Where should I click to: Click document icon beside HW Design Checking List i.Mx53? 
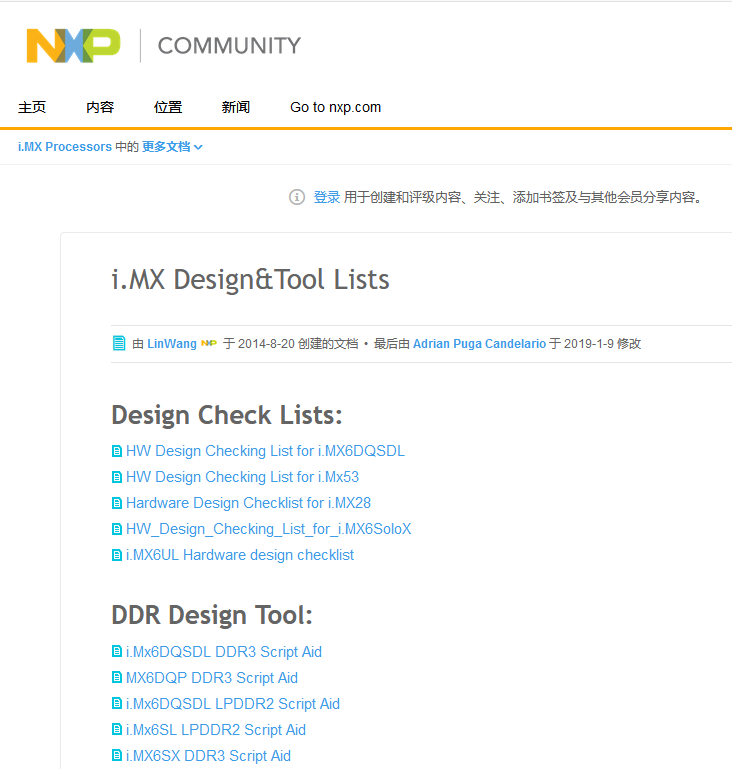pos(117,477)
